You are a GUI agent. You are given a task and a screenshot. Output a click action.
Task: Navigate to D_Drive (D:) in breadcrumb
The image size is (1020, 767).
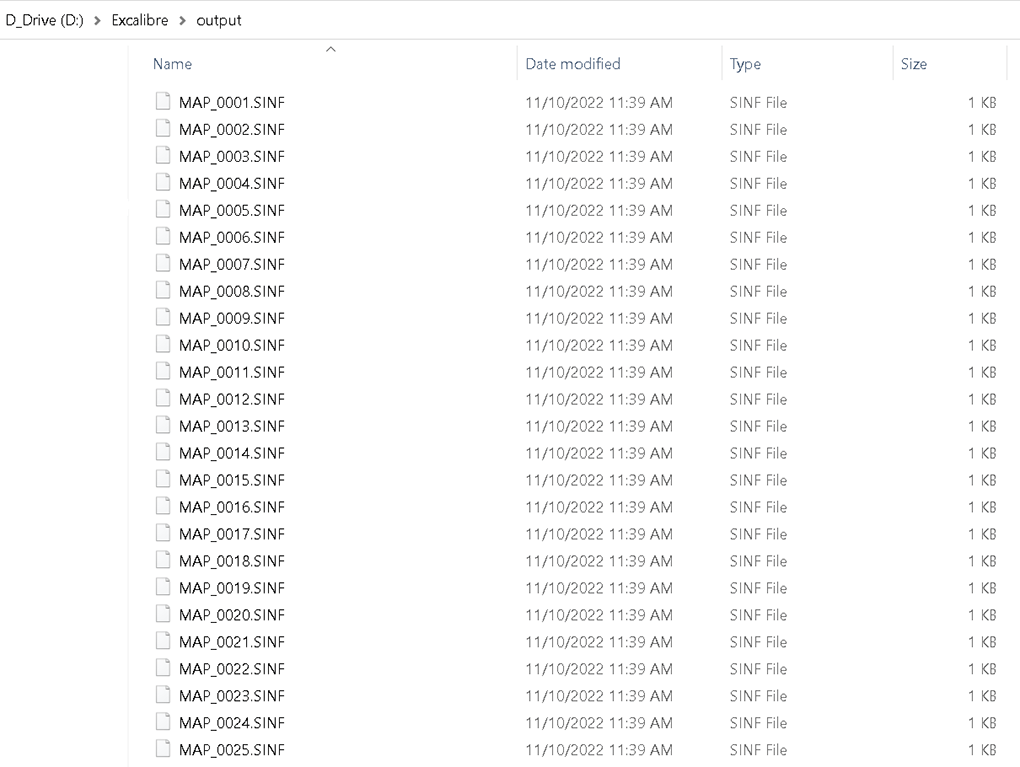click(44, 20)
